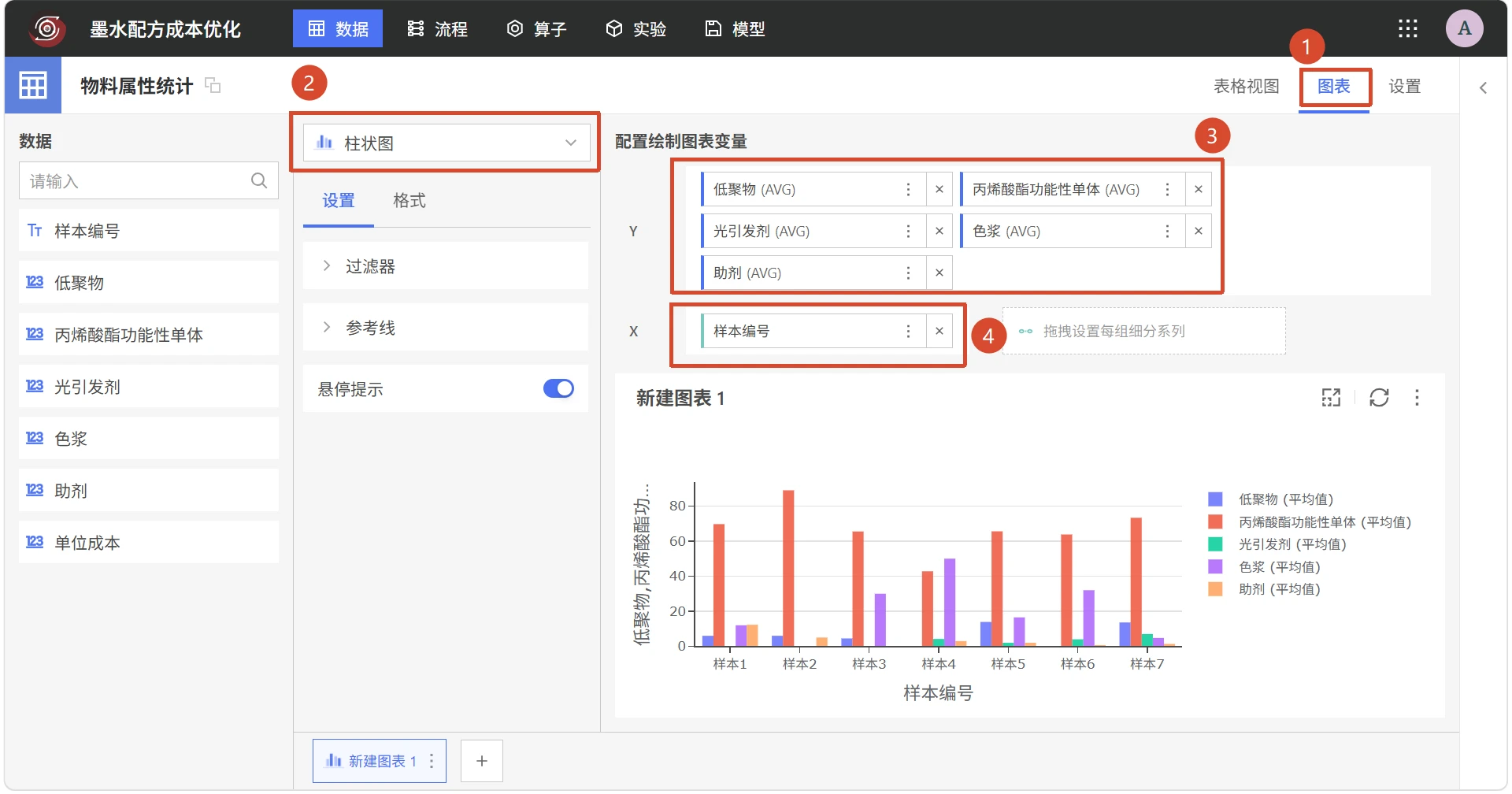The image size is (1512, 794).
Task: Select the 单位成本 field
Action: click(x=149, y=543)
